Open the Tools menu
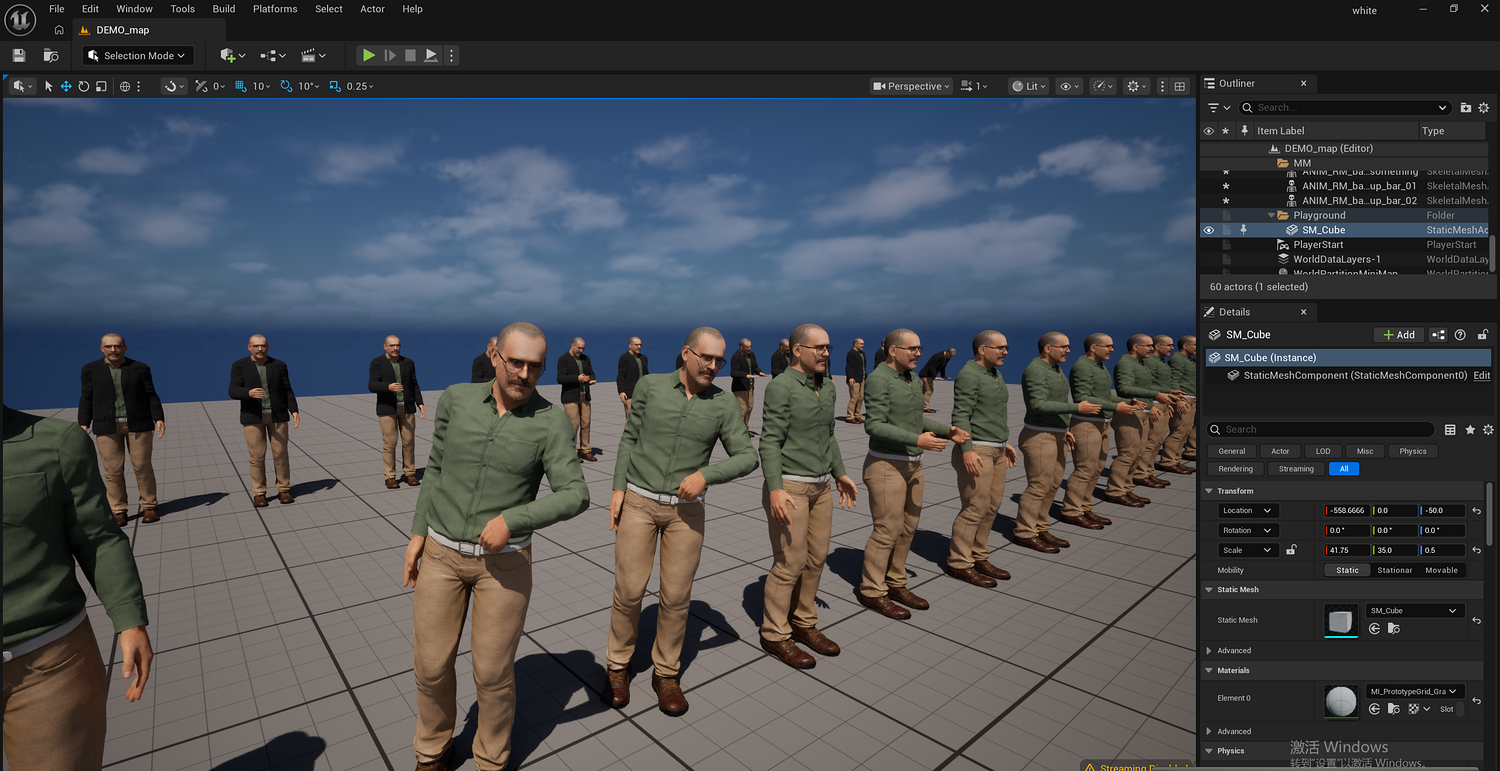 pos(183,9)
